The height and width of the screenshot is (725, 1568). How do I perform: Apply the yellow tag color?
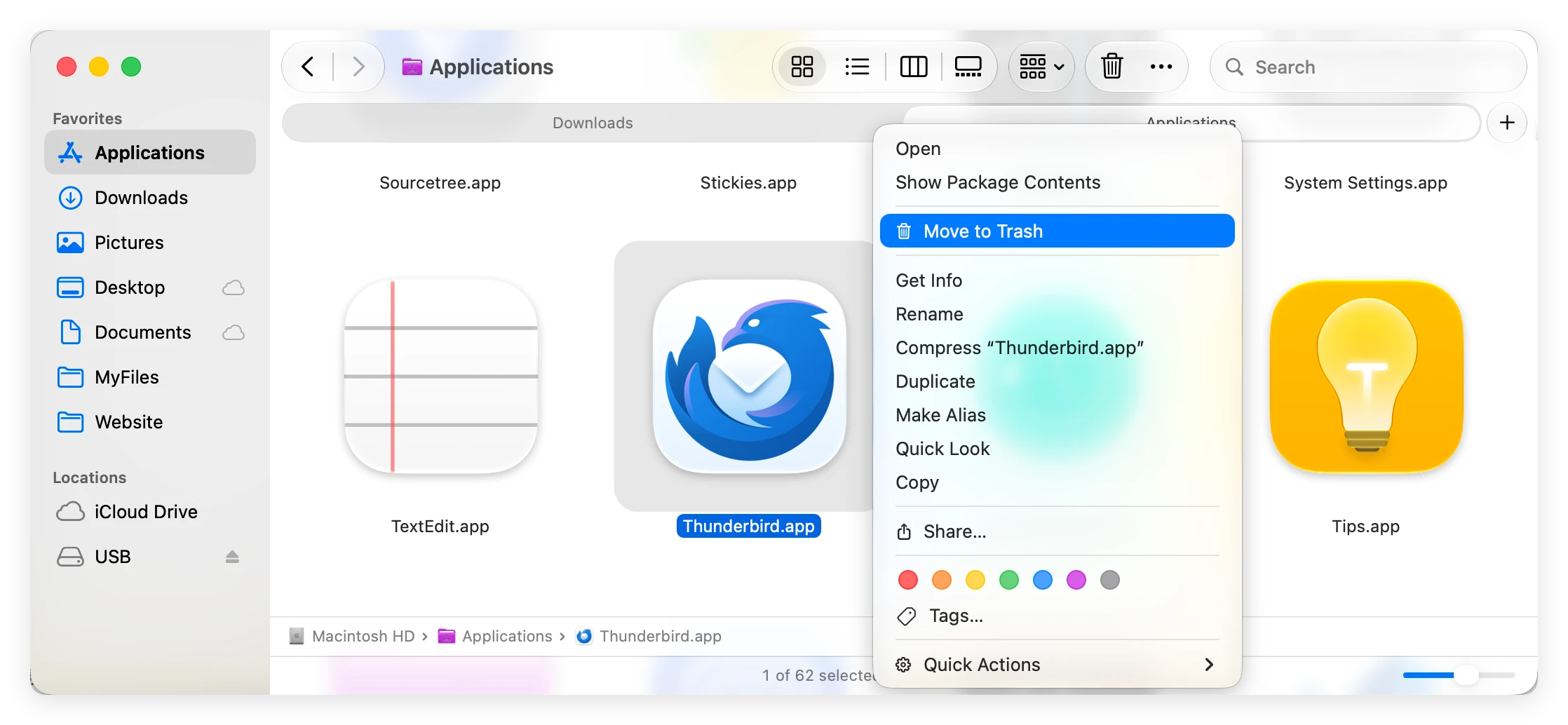975,580
